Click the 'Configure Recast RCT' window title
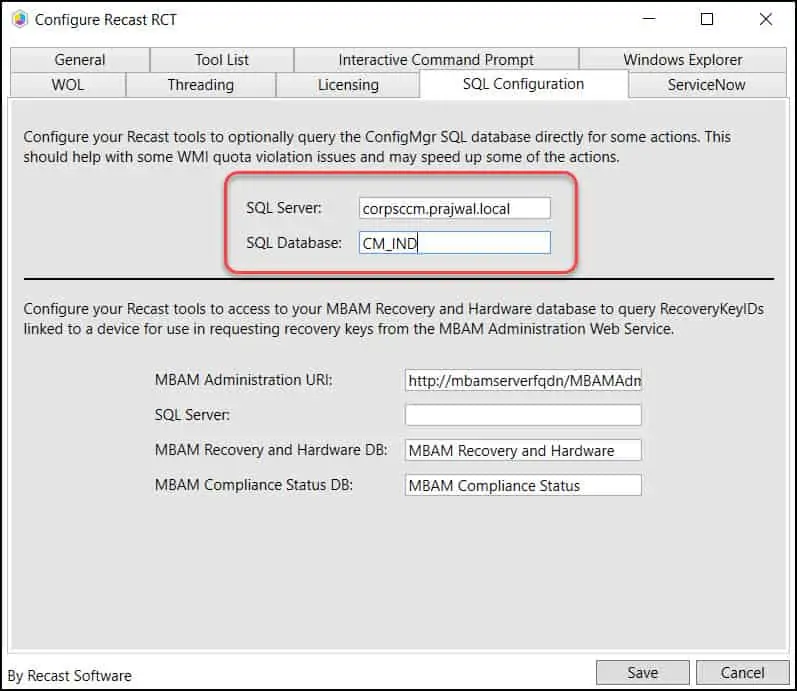 pyautogui.click(x=105, y=20)
